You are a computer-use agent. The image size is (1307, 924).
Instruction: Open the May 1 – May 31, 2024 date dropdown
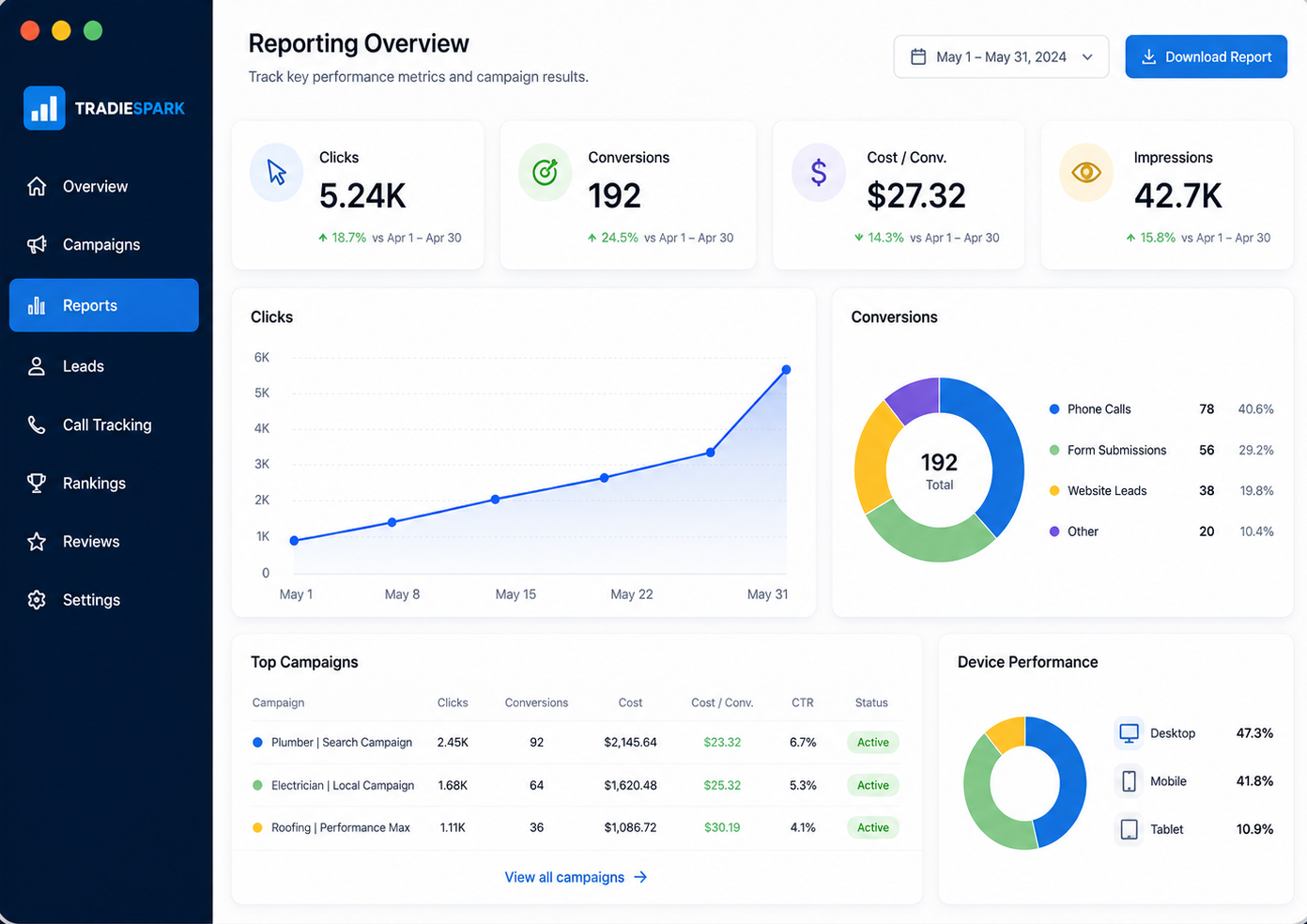tap(1001, 56)
